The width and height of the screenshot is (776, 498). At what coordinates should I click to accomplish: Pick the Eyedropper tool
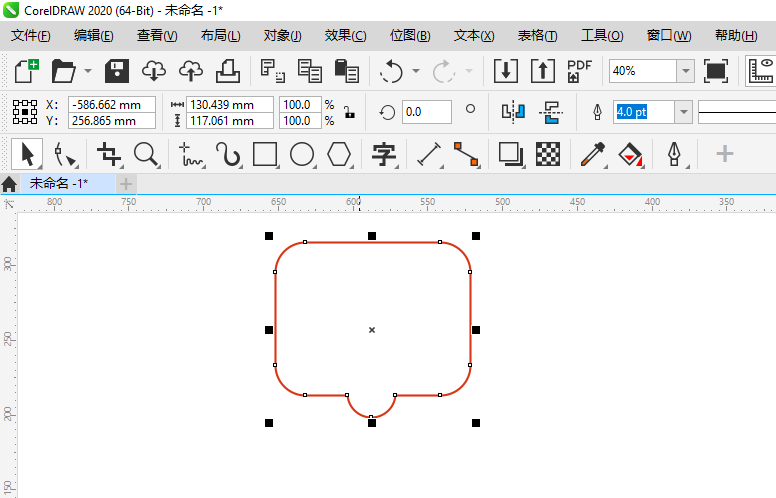point(593,154)
